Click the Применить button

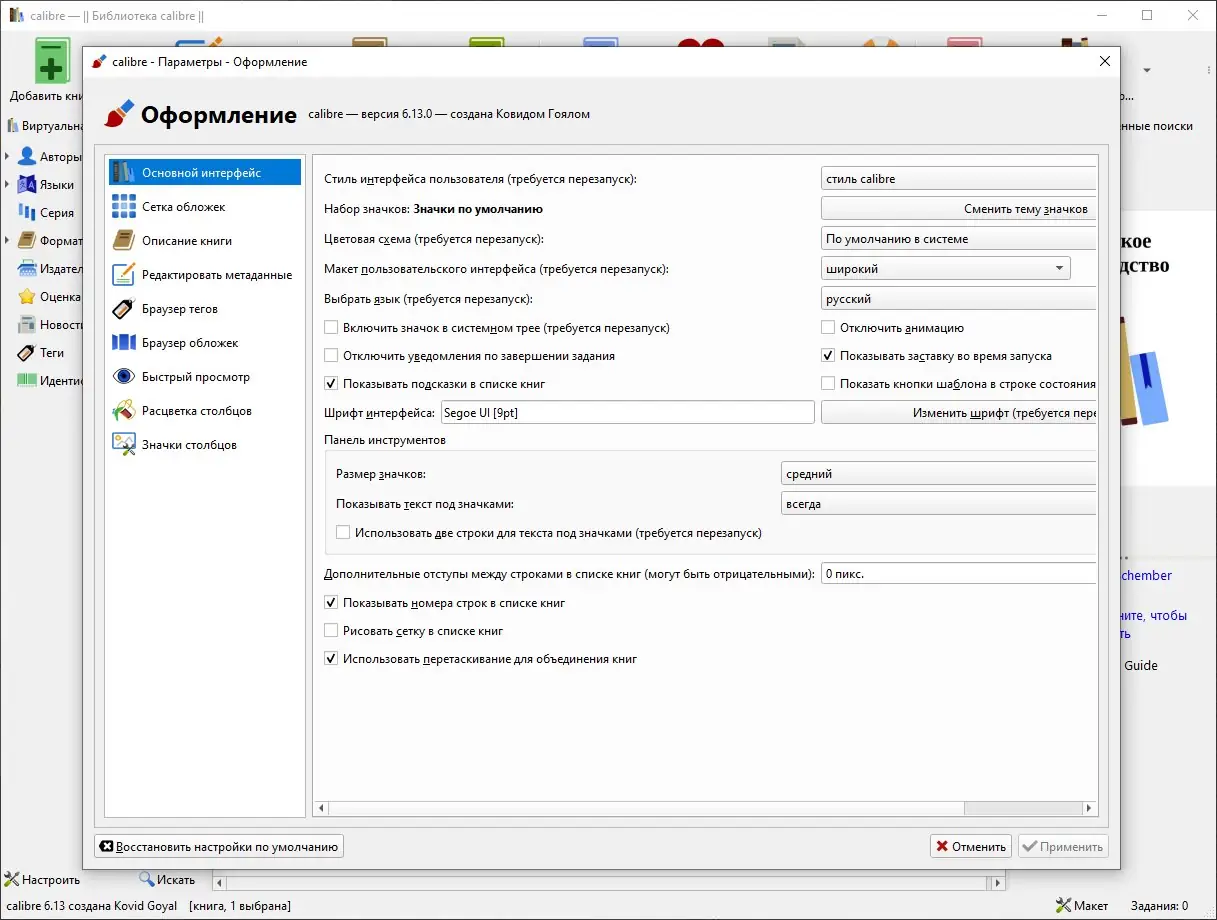click(1063, 846)
